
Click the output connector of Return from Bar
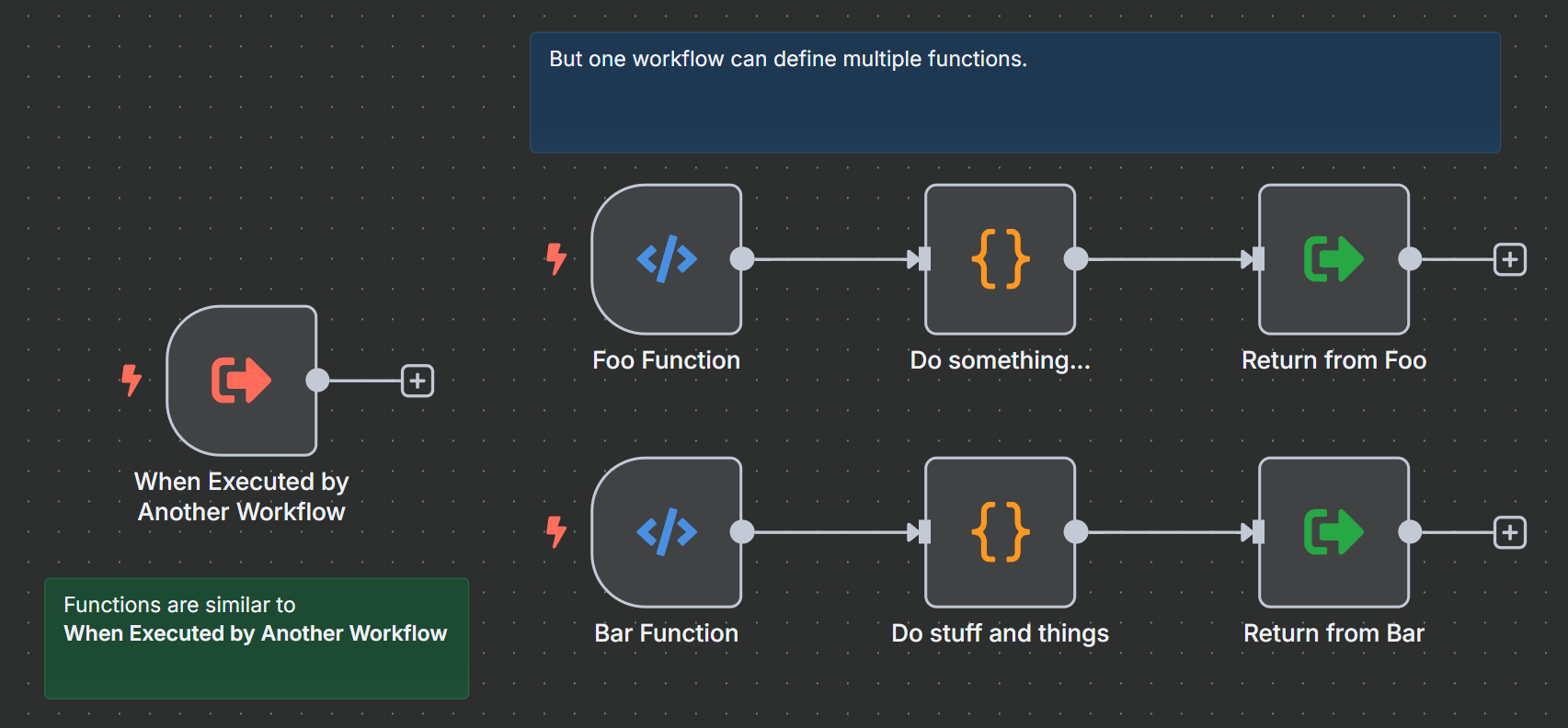[1410, 532]
